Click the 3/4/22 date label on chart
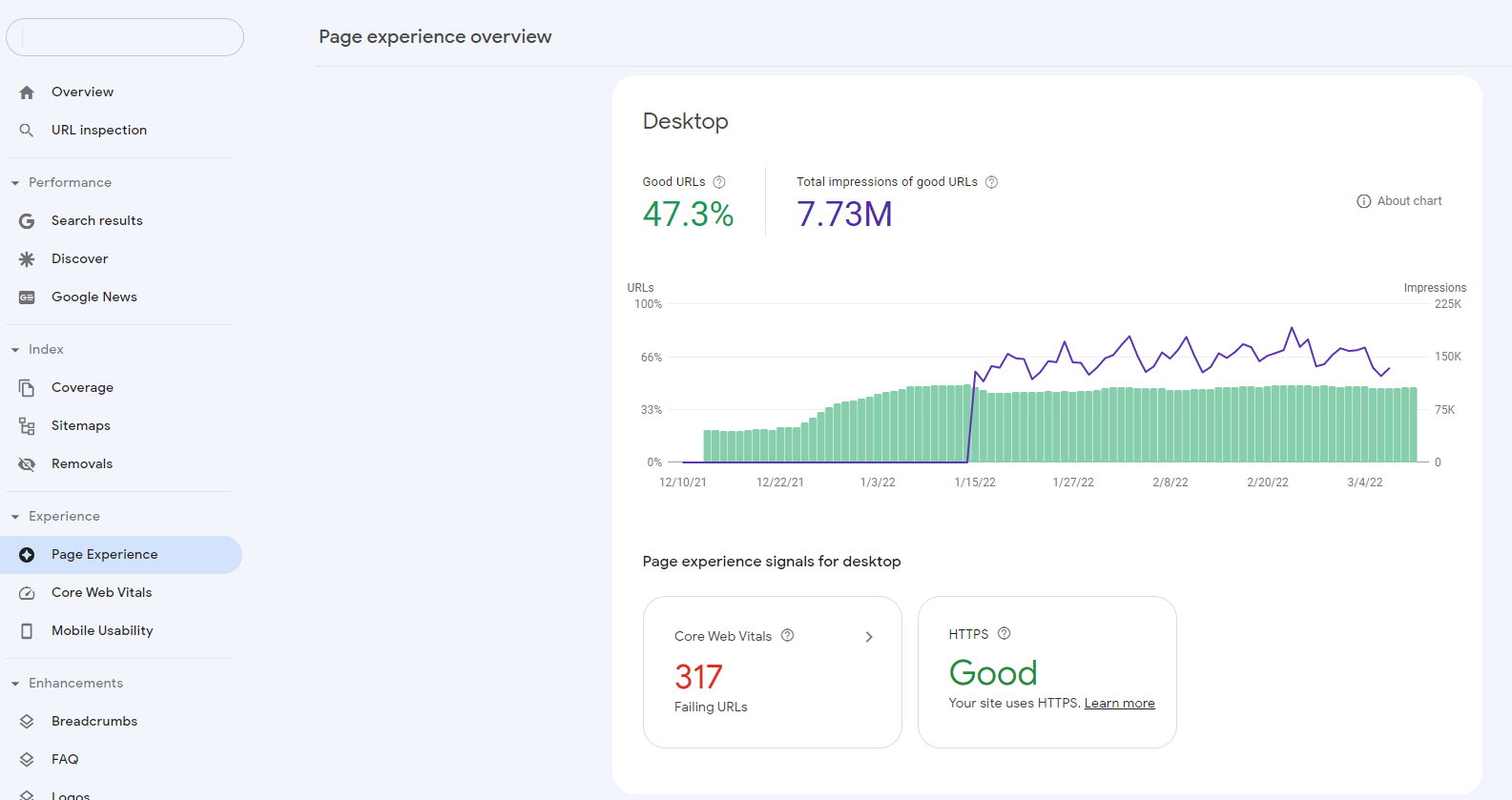Screen dimensions: 1512x800 [x=1365, y=482]
